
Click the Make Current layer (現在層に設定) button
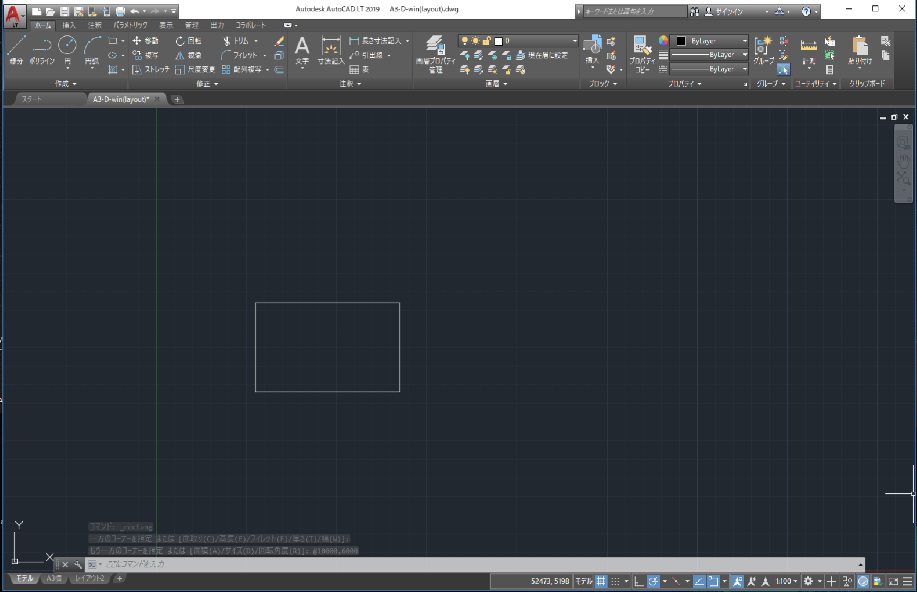542,55
